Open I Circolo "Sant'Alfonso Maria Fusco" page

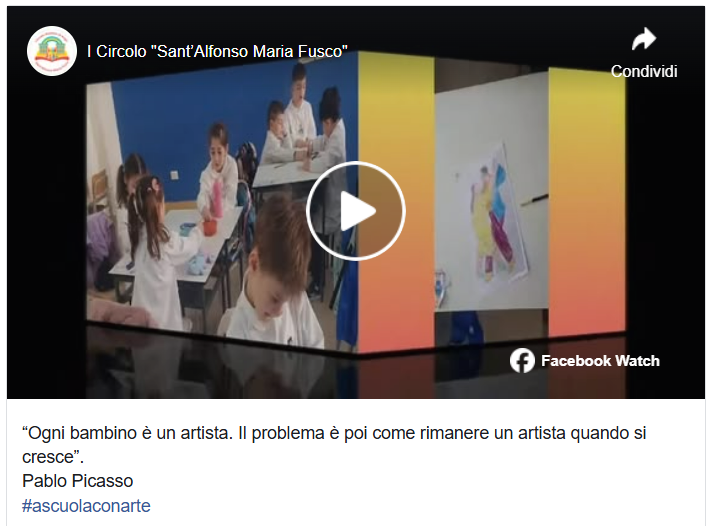tap(217, 51)
